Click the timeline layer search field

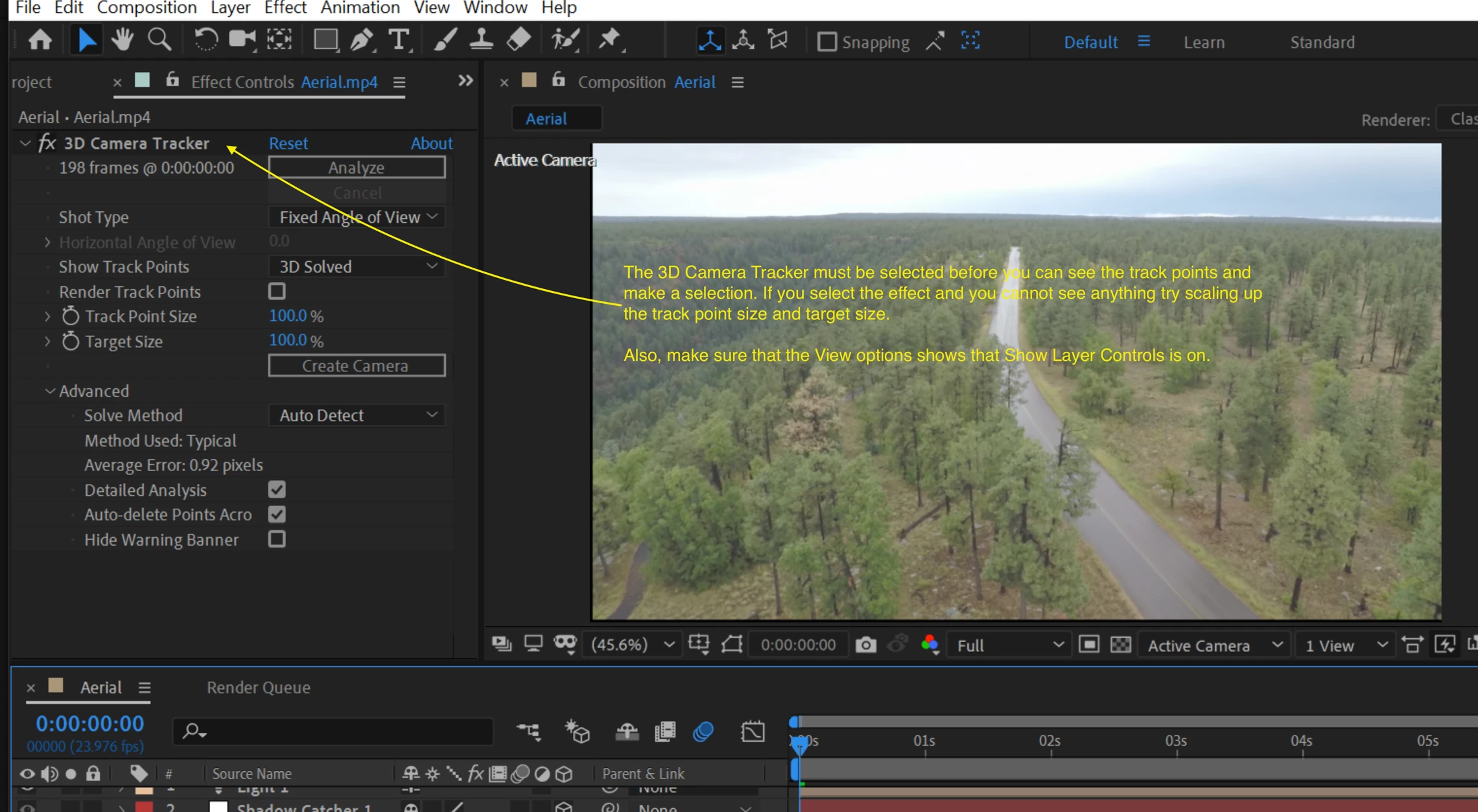pos(337,731)
